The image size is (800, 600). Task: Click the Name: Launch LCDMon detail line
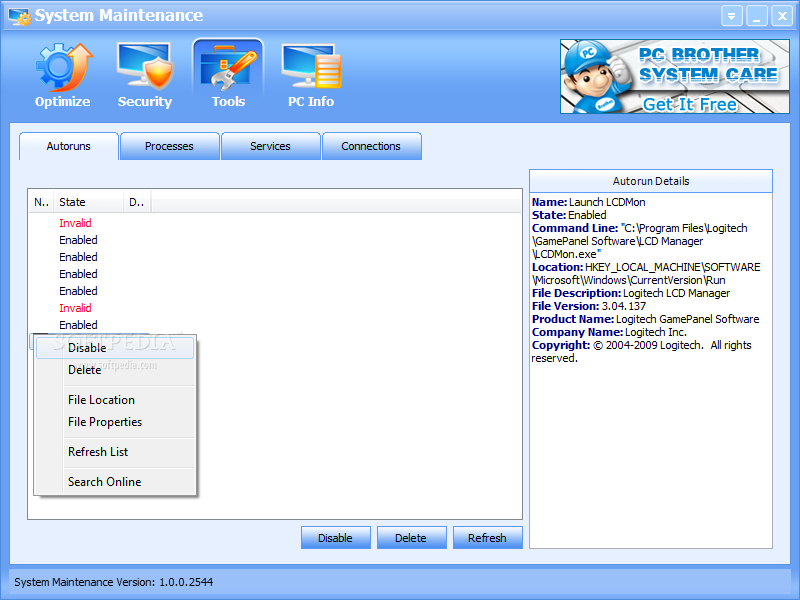click(x=588, y=202)
